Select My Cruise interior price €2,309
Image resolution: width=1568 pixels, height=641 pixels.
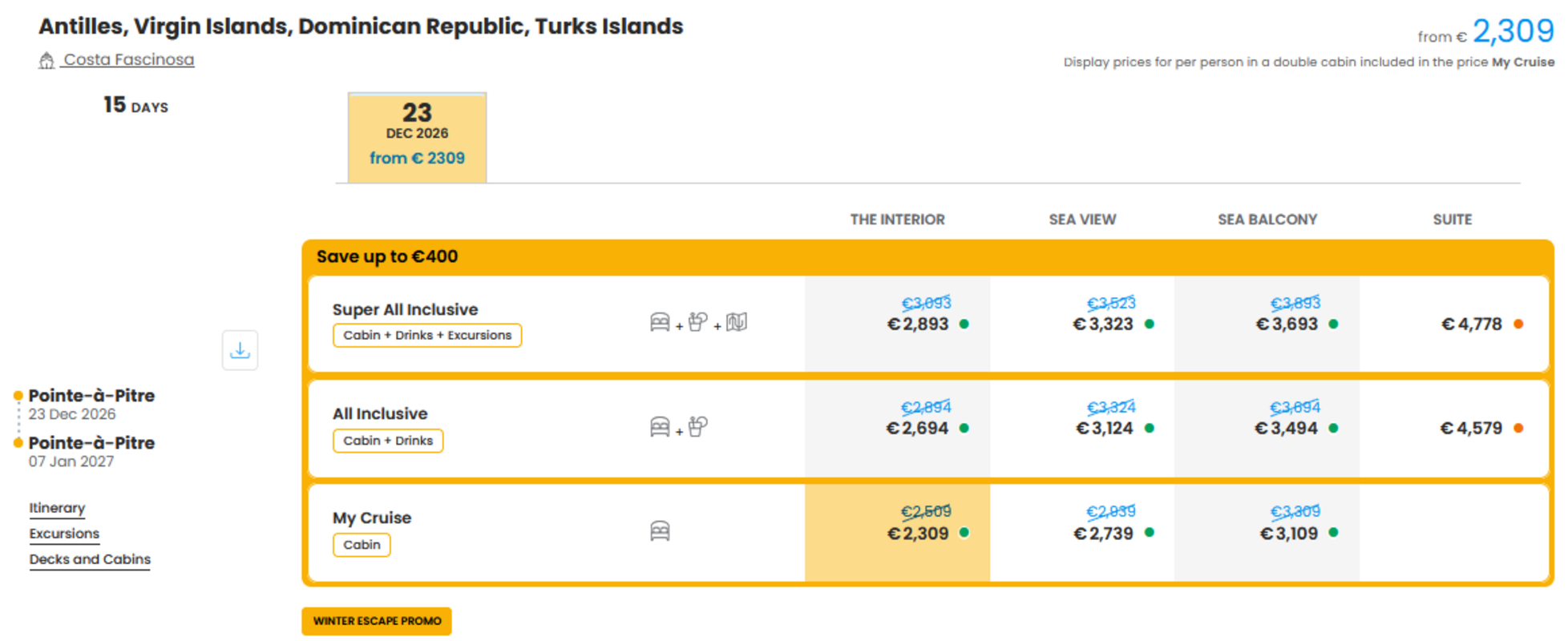(918, 534)
